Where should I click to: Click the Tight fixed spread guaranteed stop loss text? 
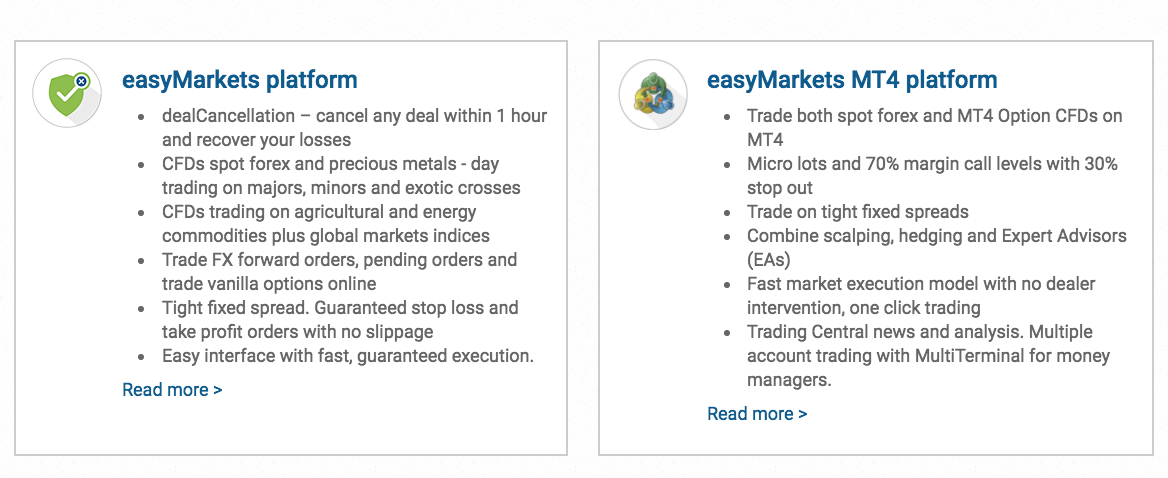pyautogui.click(x=340, y=319)
